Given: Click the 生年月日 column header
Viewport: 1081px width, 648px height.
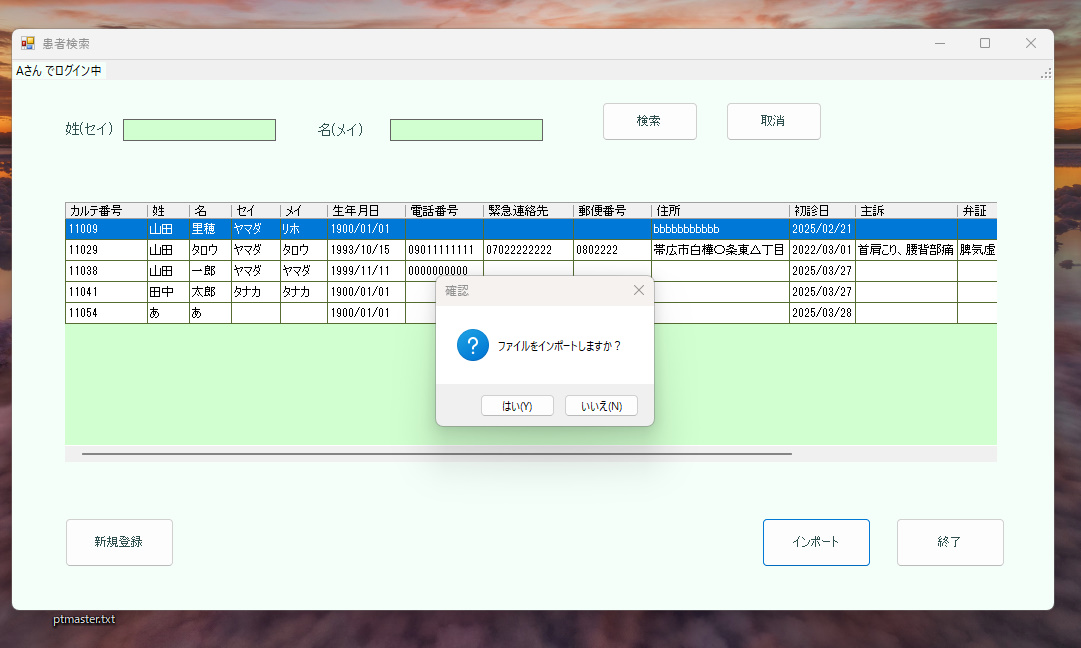Looking at the screenshot, I should (364, 210).
